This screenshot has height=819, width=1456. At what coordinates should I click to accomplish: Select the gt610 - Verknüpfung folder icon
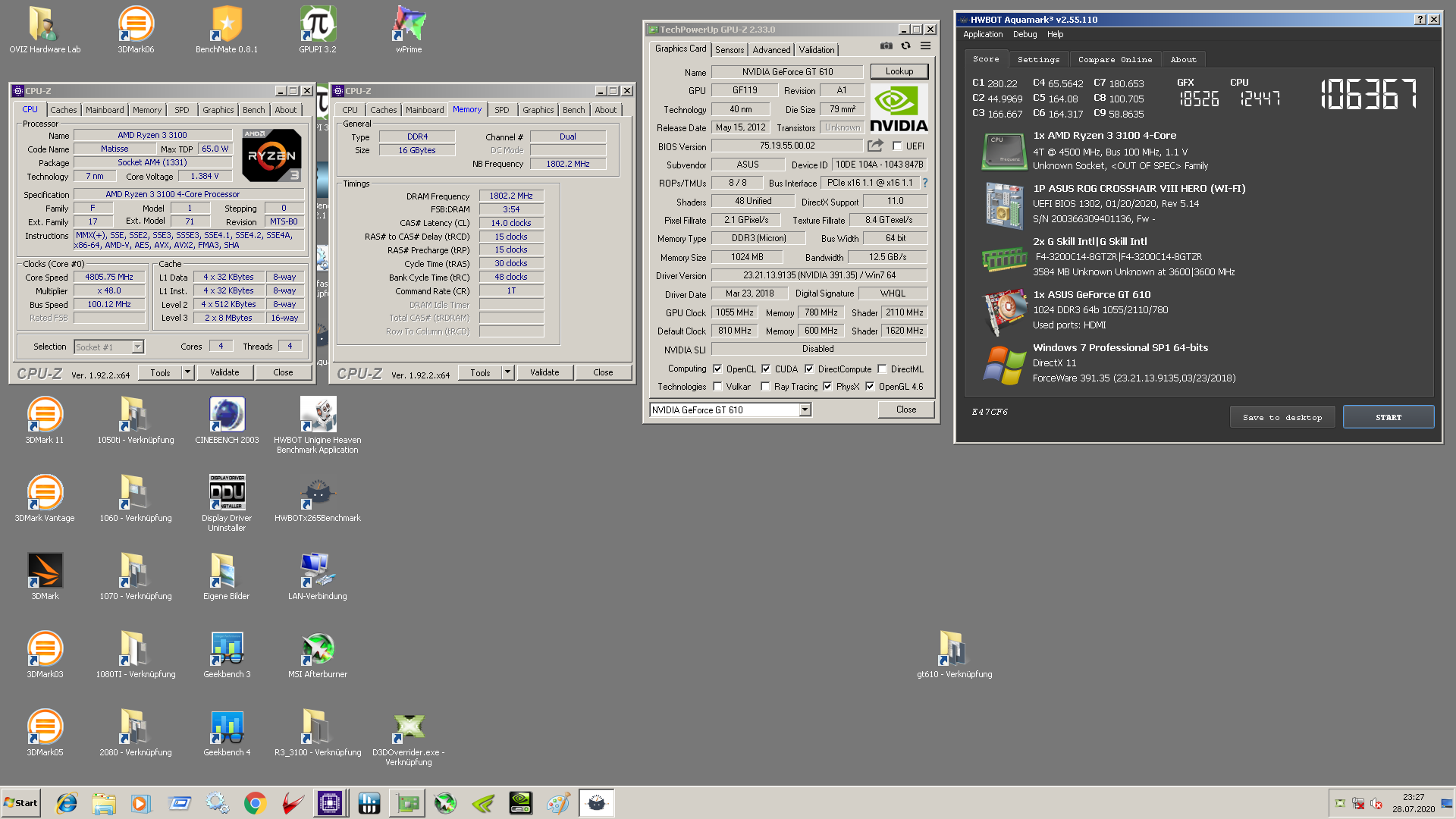954,654
